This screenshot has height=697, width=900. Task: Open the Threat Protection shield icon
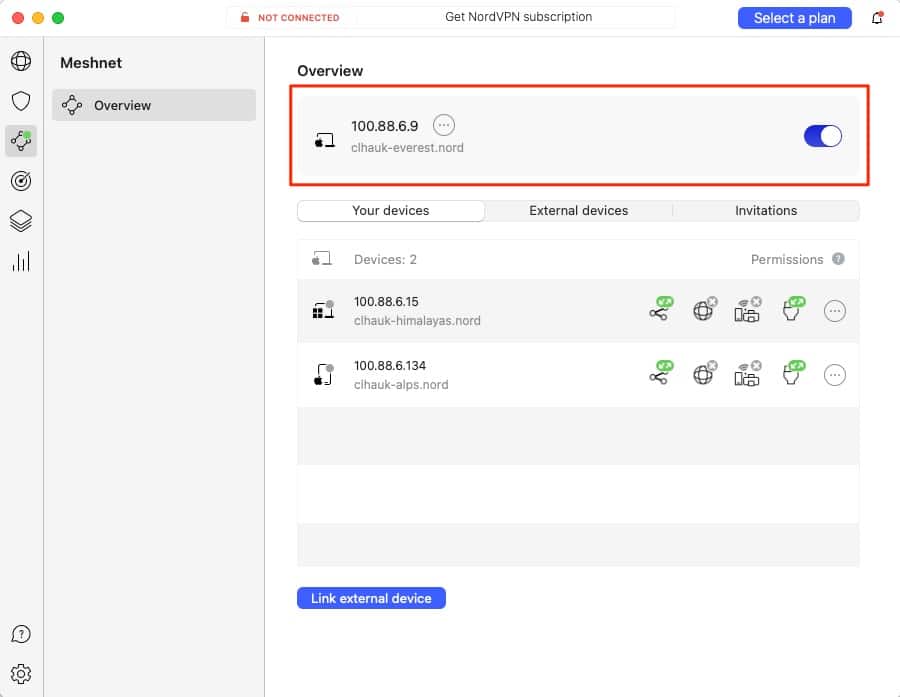coord(21,101)
